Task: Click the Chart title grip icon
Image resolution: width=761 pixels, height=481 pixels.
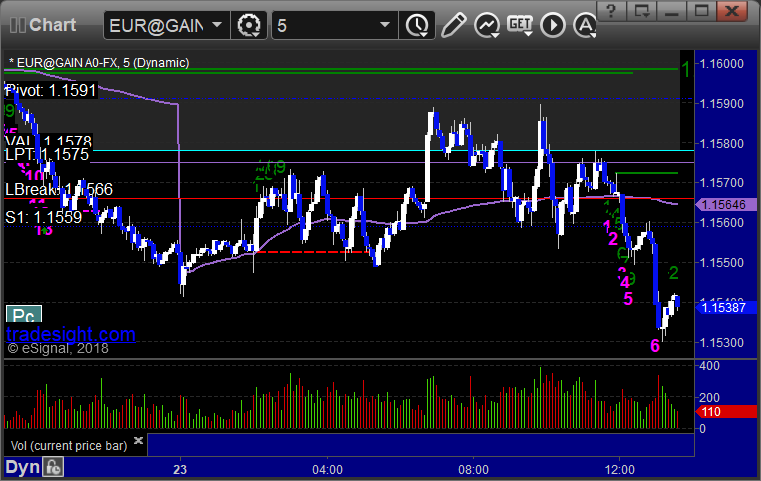Action: (17, 25)
